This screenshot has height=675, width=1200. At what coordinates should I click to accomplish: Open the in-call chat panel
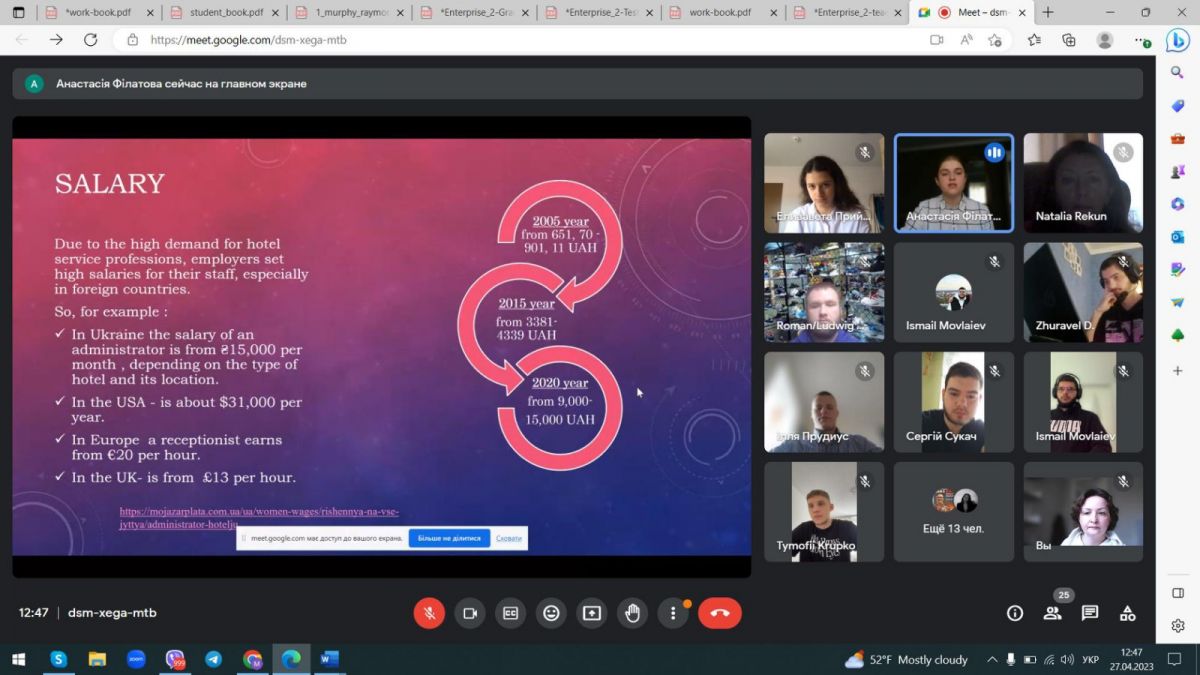point(1090,613)
